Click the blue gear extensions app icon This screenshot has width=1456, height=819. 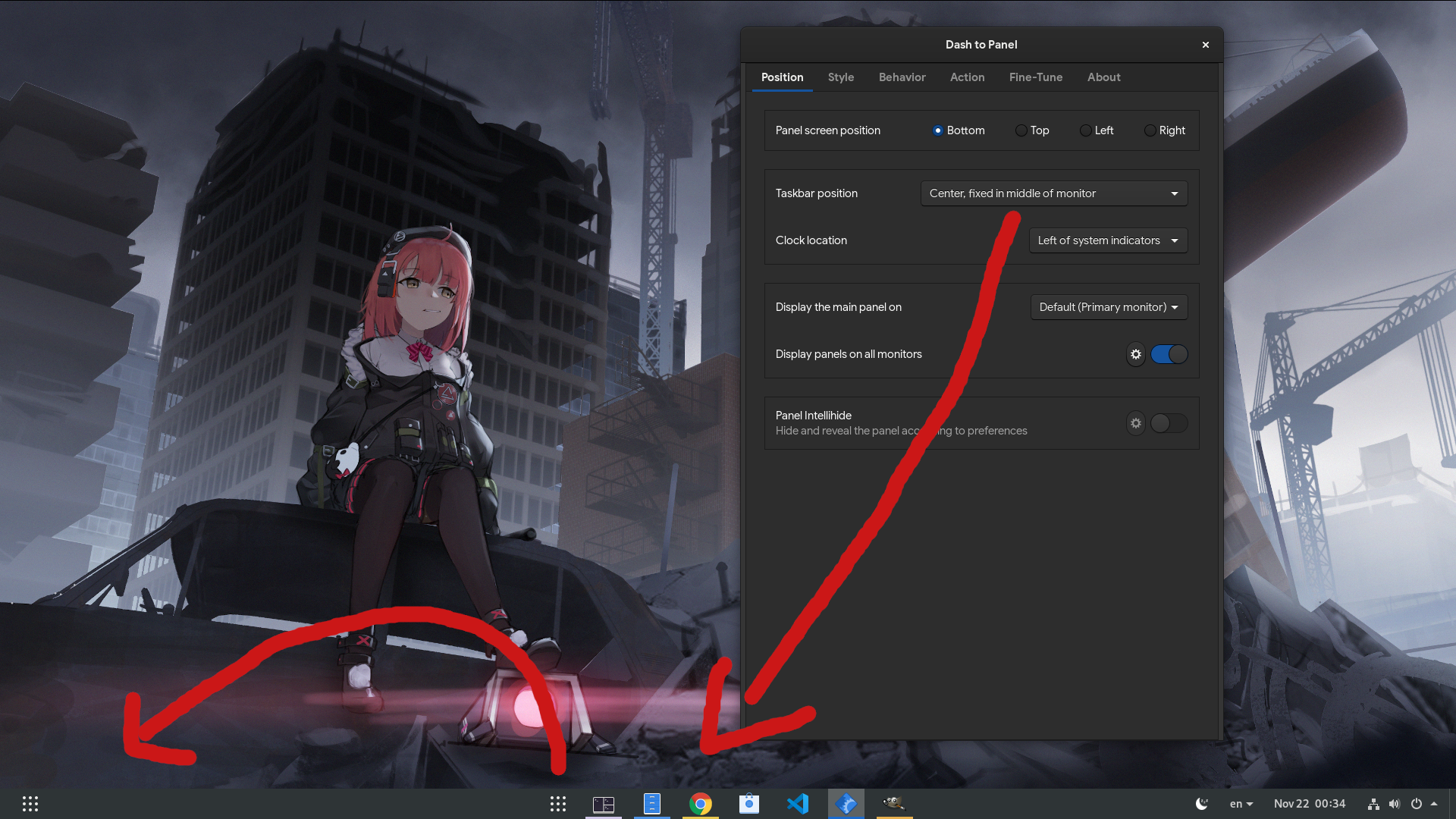click(846, 804)
